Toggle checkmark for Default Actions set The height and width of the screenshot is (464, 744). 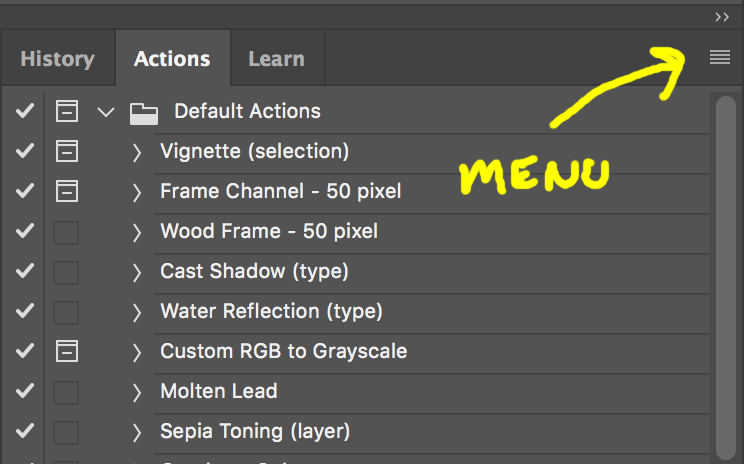(25, 111)
